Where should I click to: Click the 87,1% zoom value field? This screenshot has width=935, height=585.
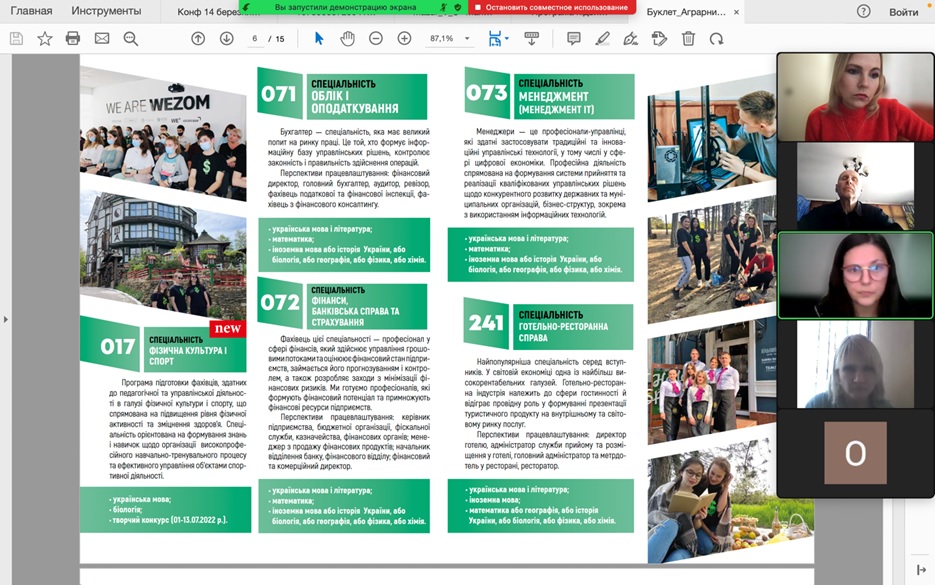click(x=442, y=39)
